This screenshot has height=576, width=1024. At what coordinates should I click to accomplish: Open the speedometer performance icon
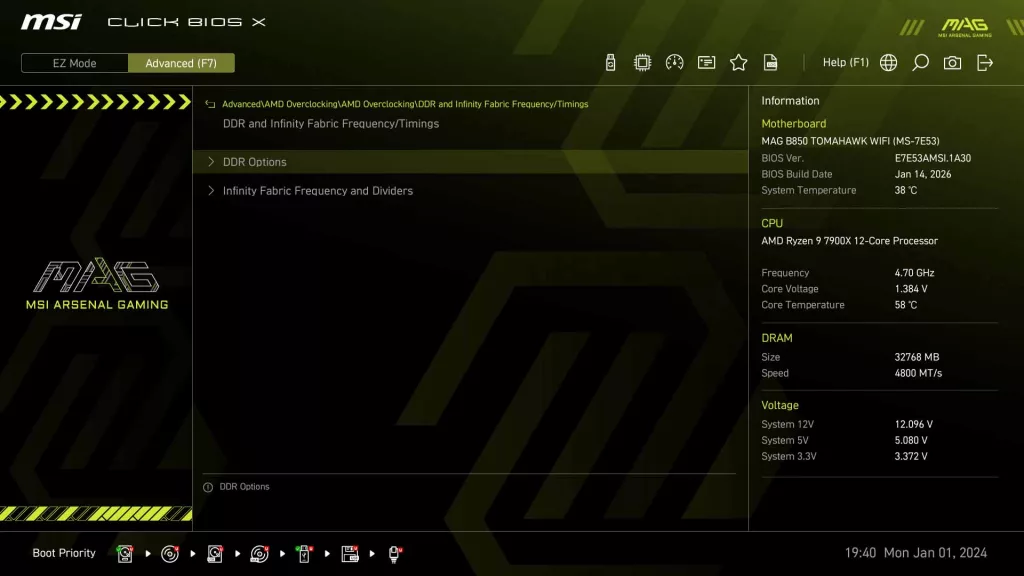click(674, 63)
